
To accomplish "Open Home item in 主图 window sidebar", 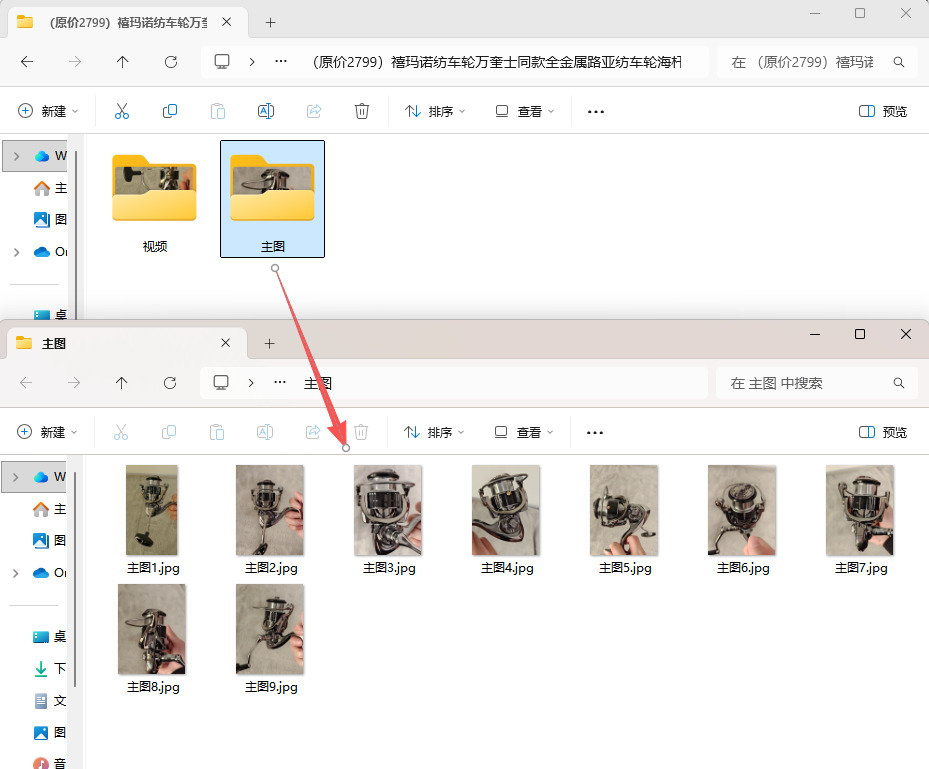I will click(50, 509).
